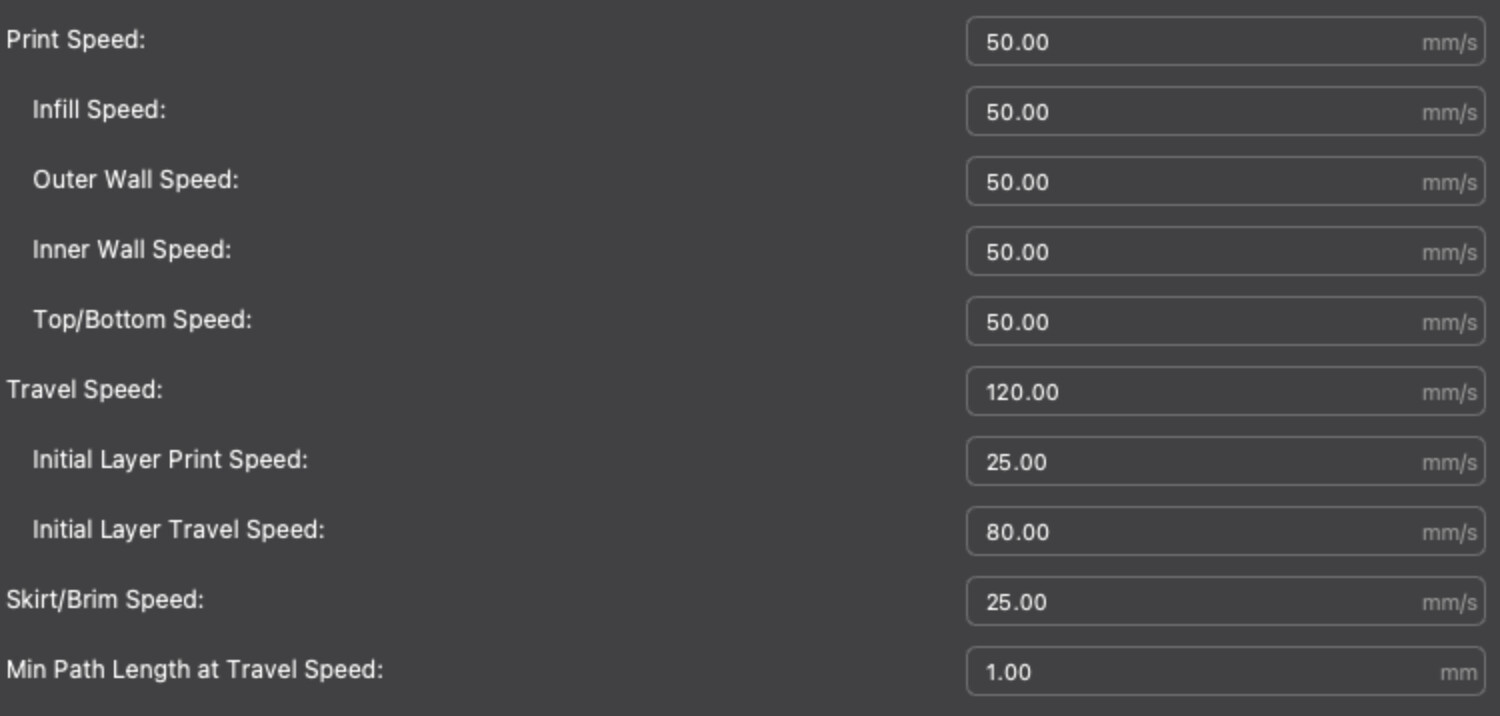Click the "Initial Layer Print Speed:" label
Viewport: 1500px width, 716px height.
(x=170, y=460)
